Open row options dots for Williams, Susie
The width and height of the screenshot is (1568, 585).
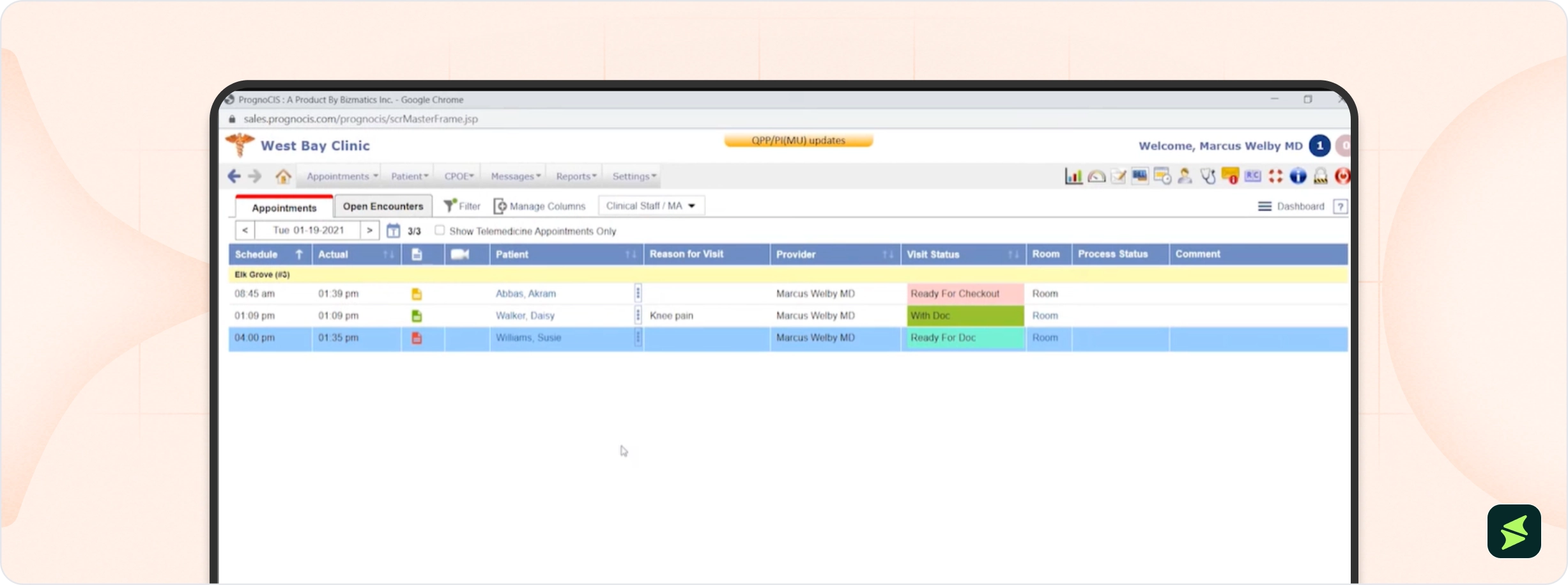[638, 338]
